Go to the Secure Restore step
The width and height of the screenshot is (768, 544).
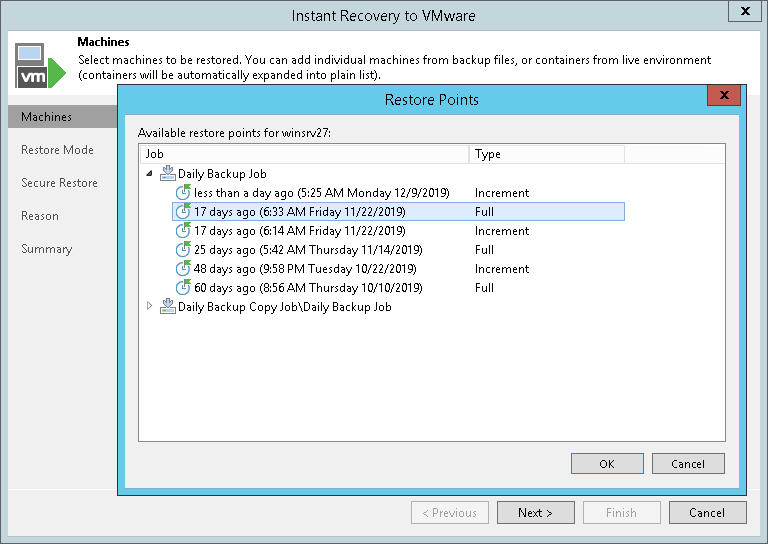coord(59,183)
